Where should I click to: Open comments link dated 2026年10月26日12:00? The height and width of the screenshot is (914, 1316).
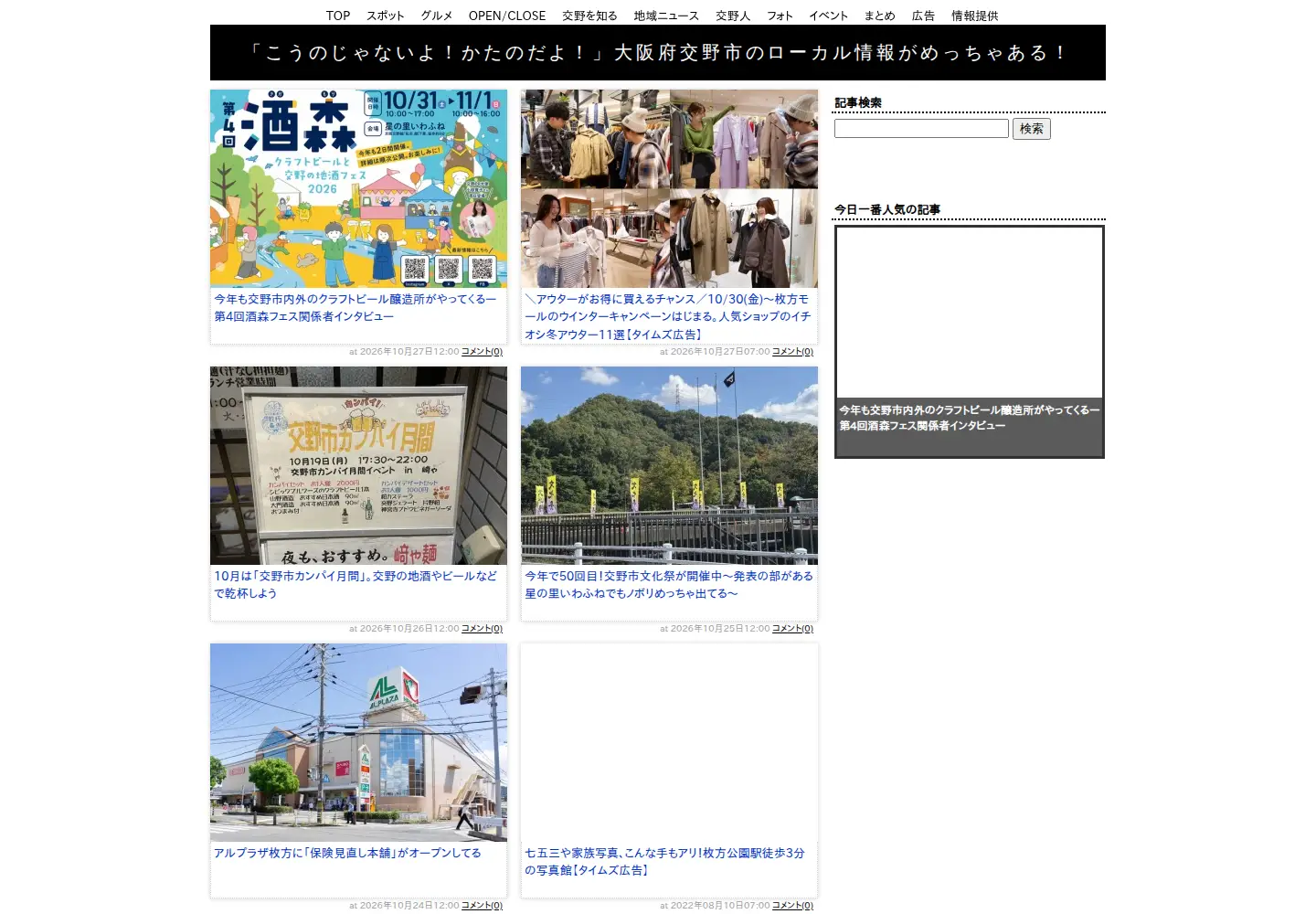482,629
